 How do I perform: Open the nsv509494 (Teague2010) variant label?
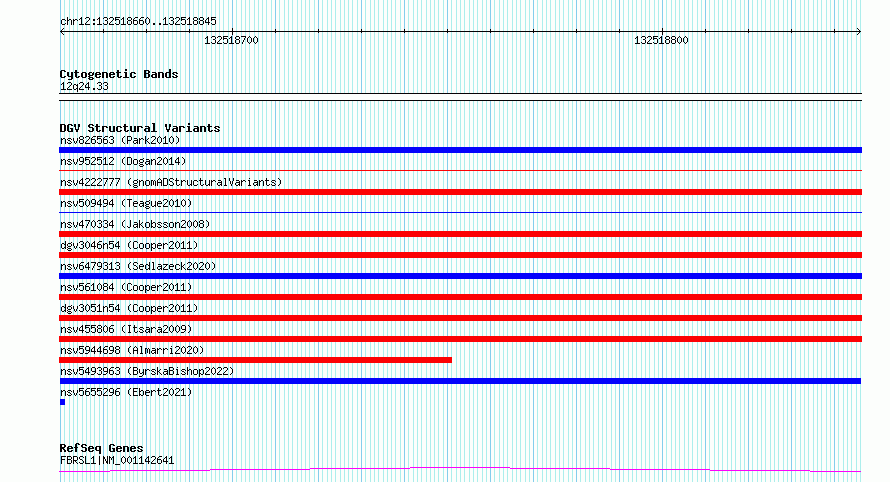pos(126,203)
